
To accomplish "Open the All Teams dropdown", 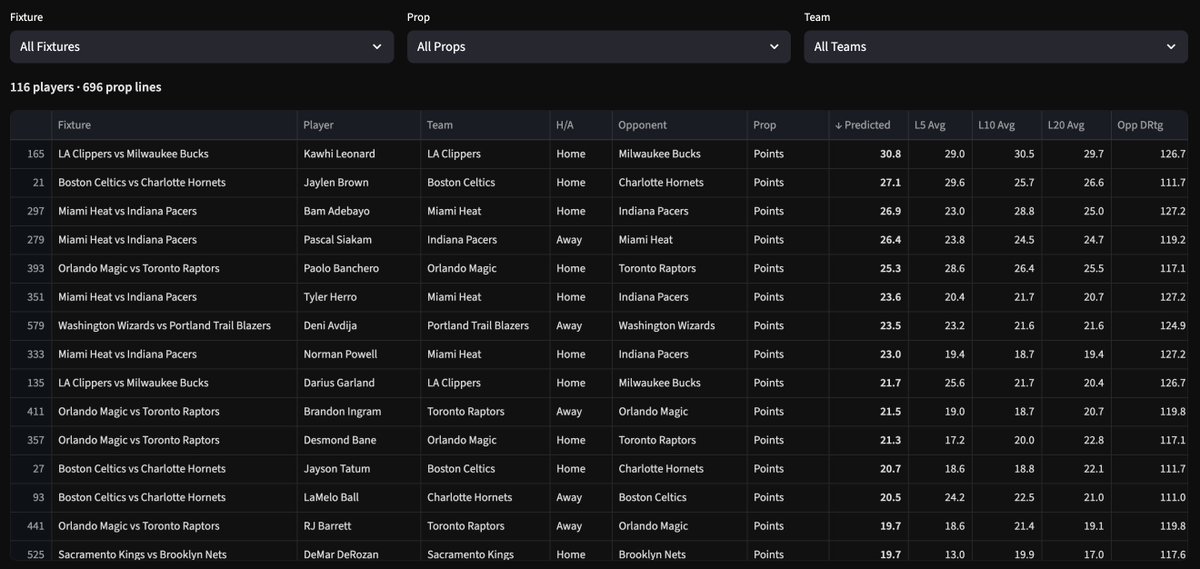I will coord(996,46).
